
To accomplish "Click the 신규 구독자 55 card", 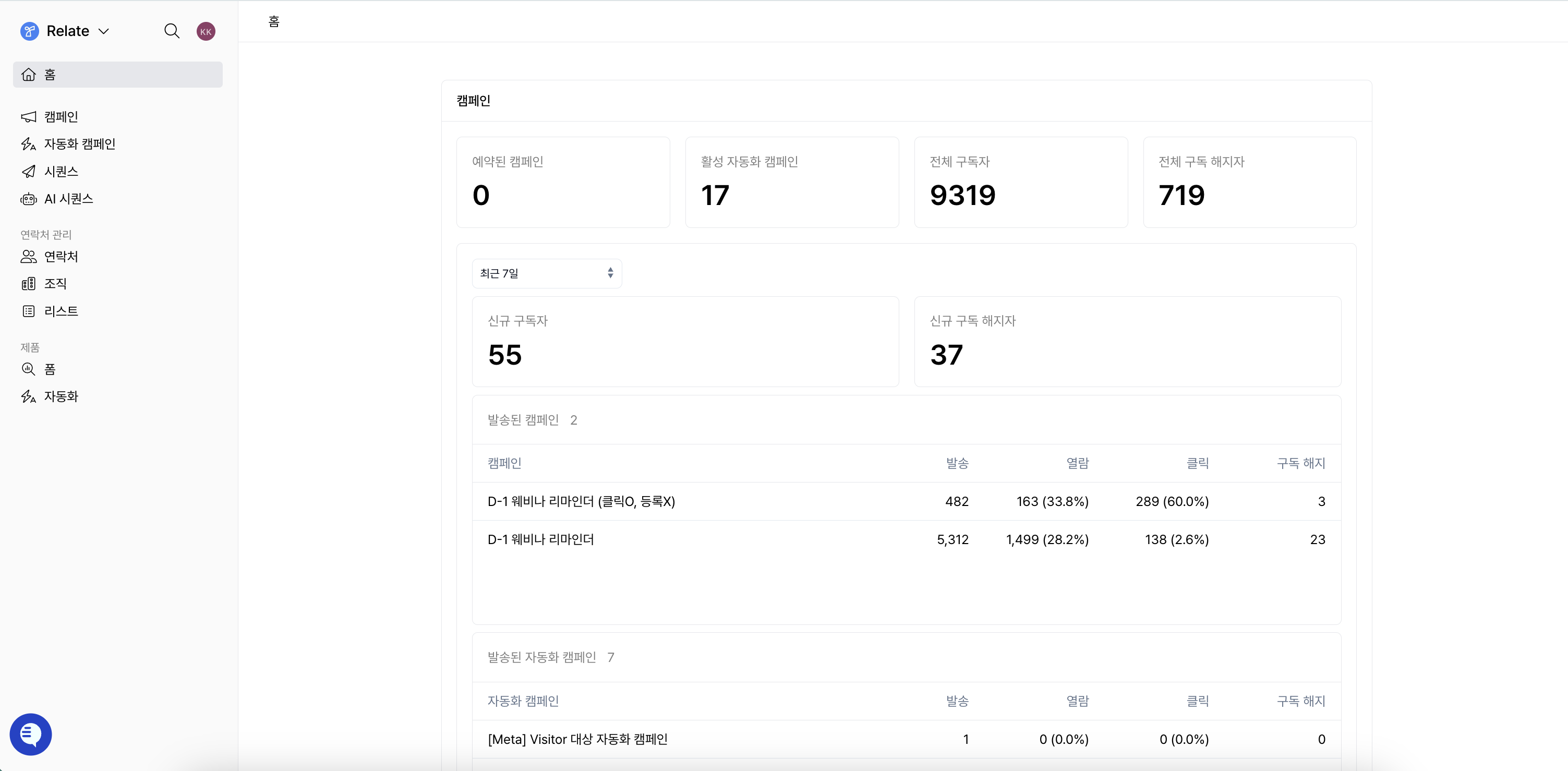I will (685, 341).
